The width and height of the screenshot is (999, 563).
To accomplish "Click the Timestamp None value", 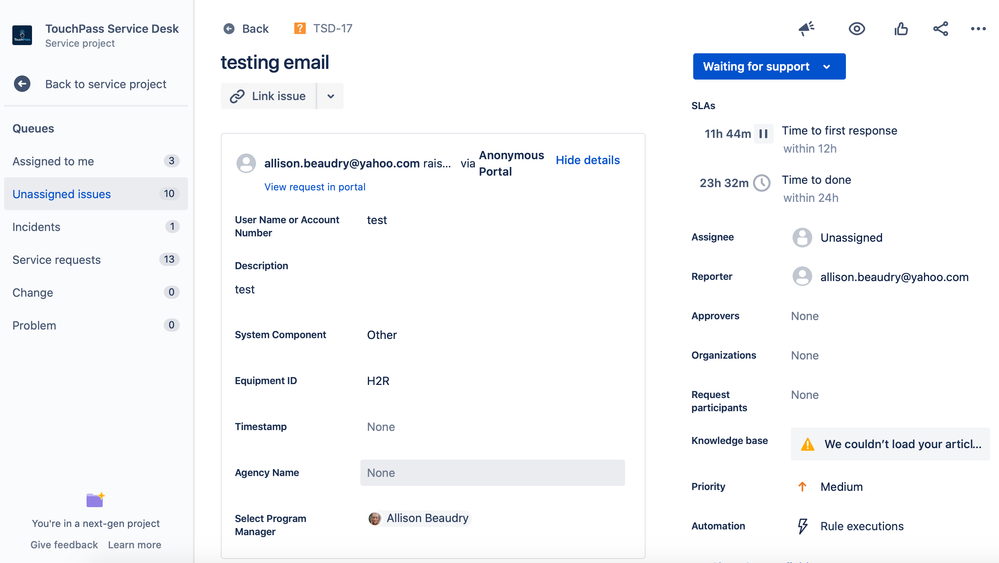I will [x=380, y=427].
